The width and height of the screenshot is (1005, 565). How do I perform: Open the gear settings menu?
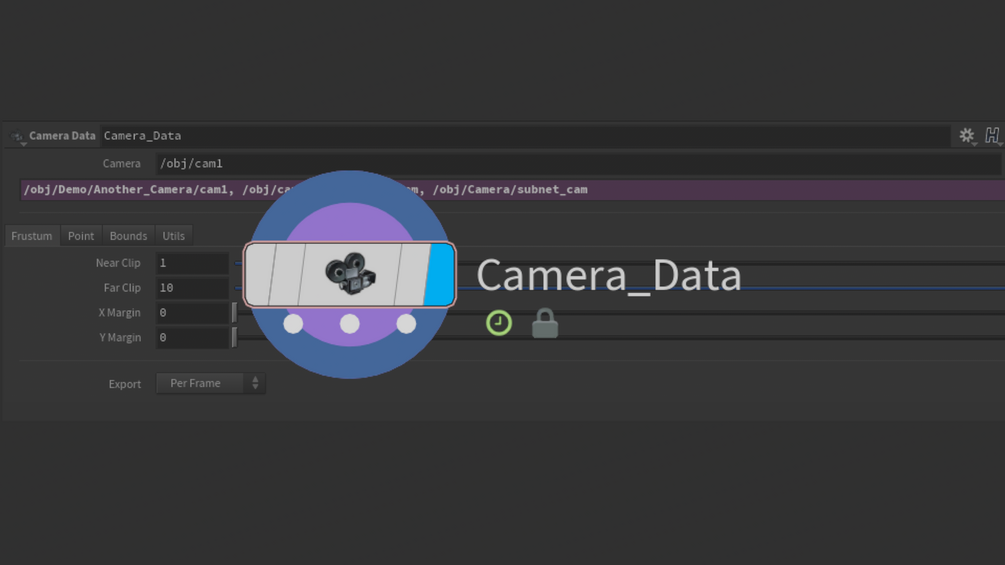967,135
